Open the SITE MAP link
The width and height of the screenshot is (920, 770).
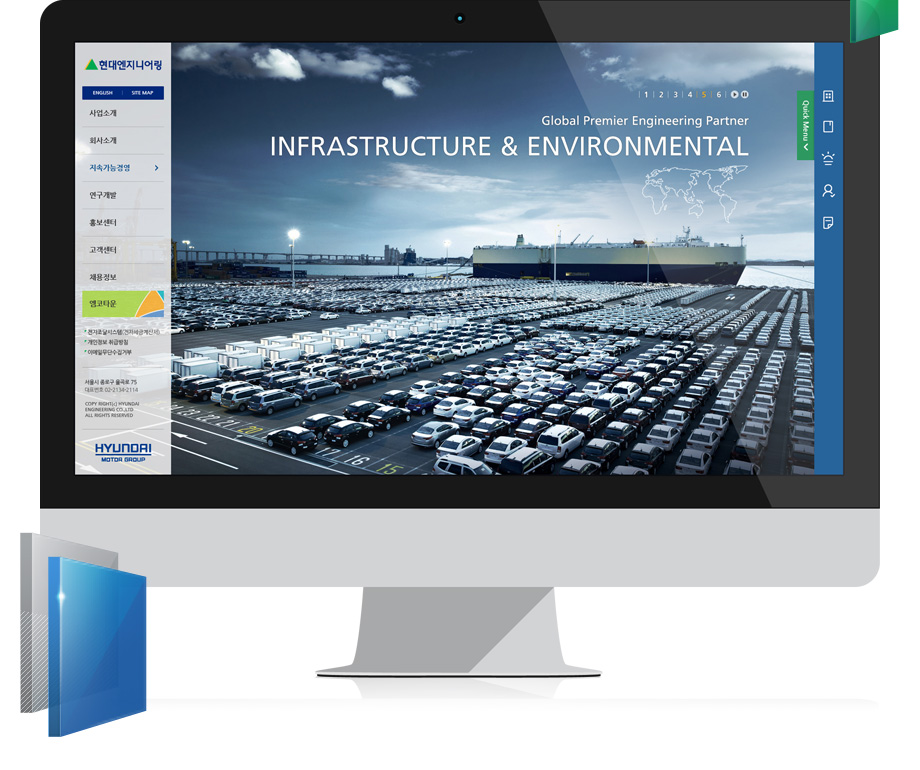tap(142, 93)
